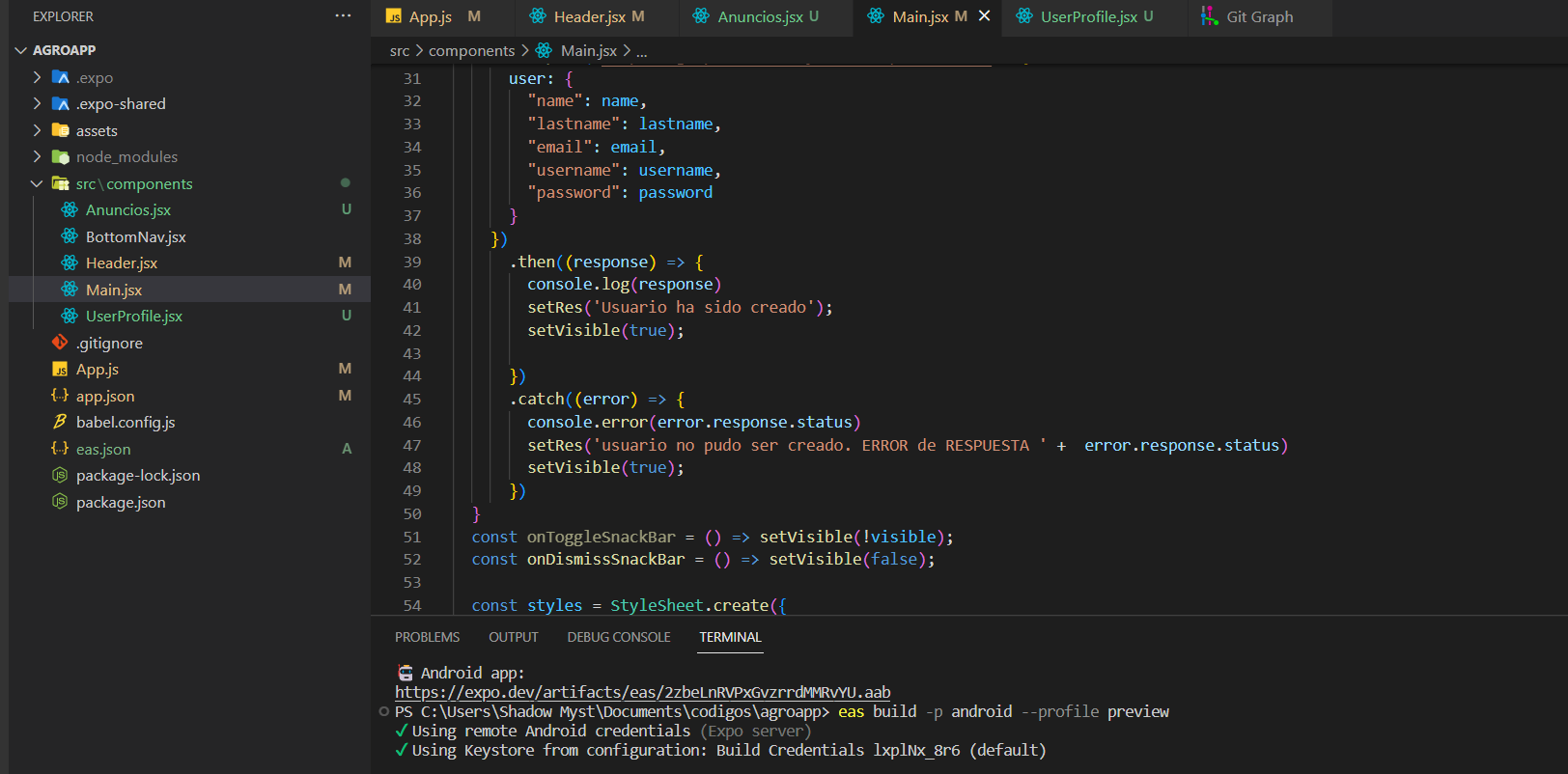Click the React icon beside Anuncios.jsx
Screen dimensions: 1568x774
coord(70,209)
